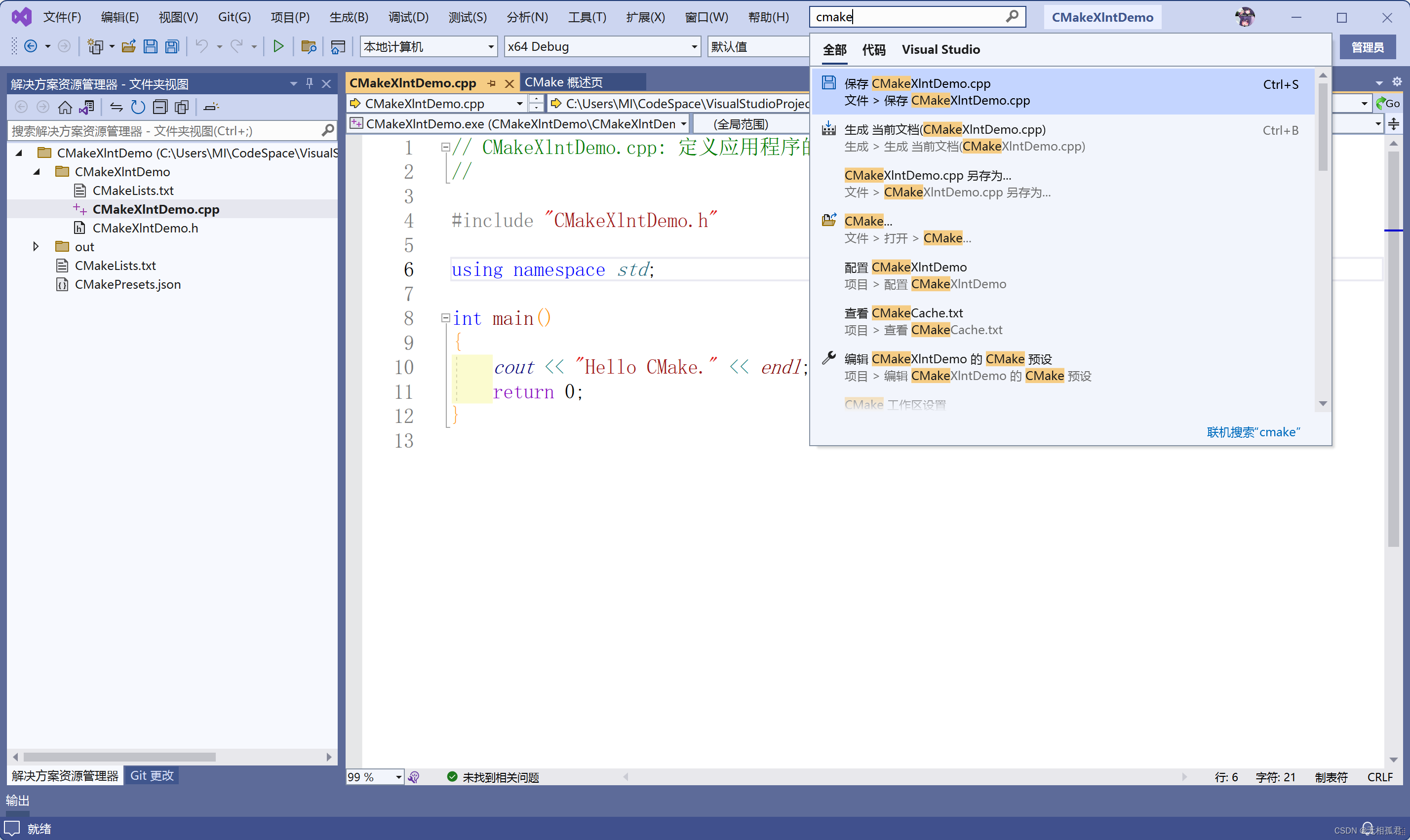This screenshot has height=840, width=1410.
Task: Click the Solution Explorer search input field
Action: click(x=164, y=131)
